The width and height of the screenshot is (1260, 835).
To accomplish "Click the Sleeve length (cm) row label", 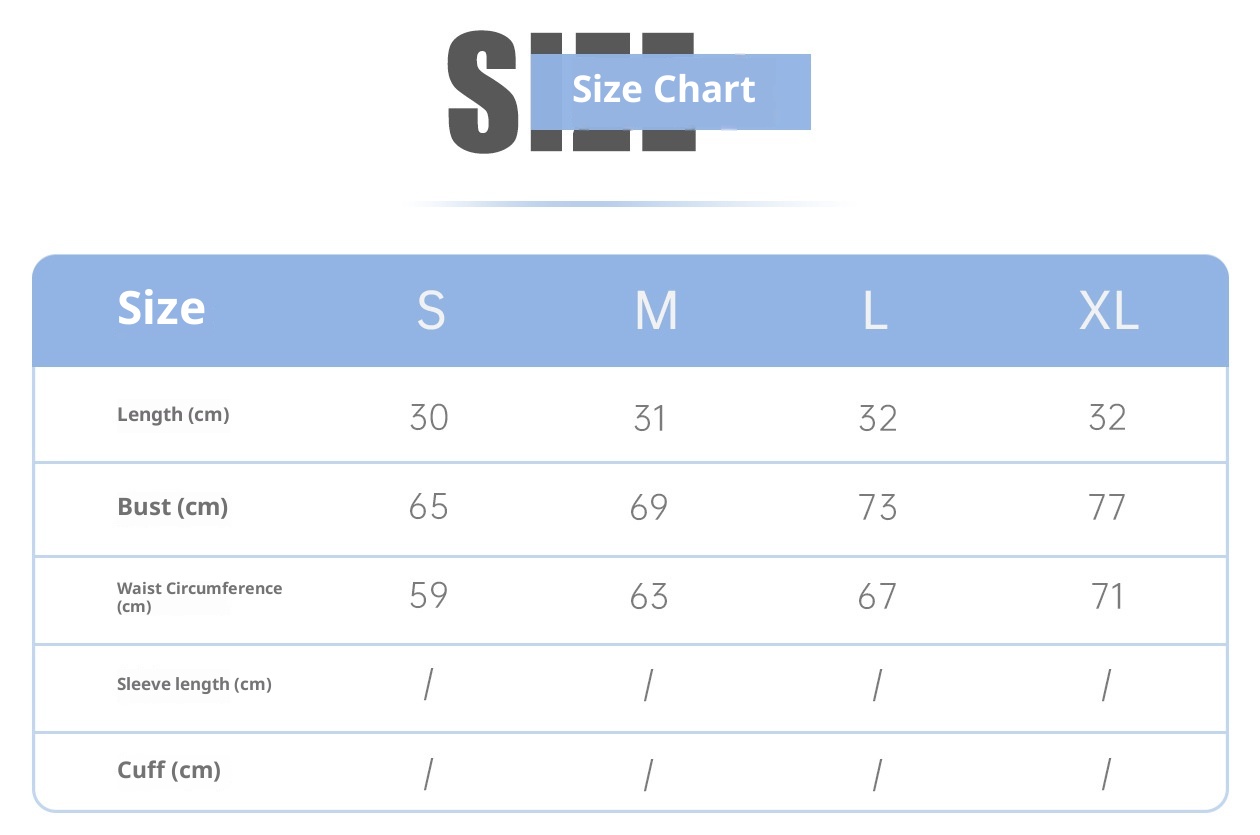I will 194,685.
